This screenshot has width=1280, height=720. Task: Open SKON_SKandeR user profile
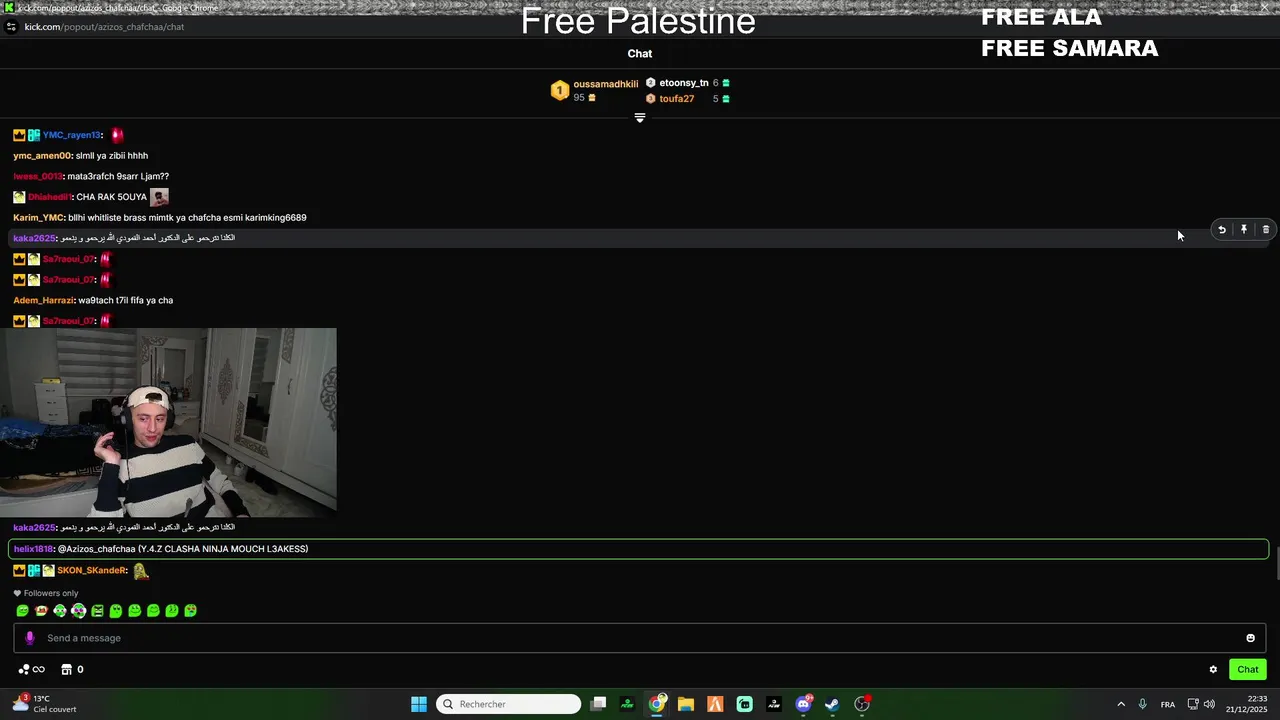92,571
